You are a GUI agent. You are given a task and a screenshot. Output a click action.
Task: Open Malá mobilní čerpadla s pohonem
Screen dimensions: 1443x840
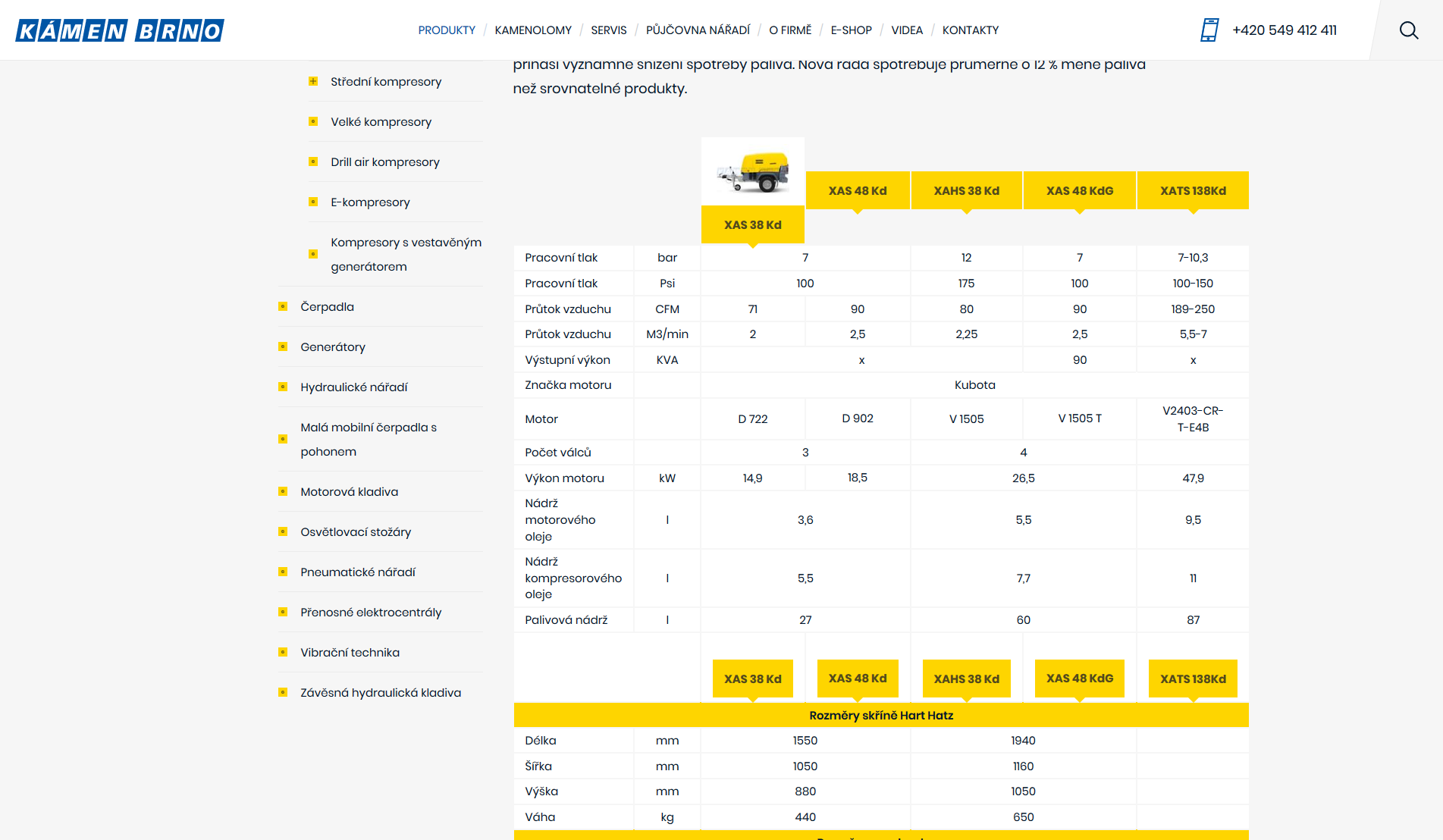[x=369, y=439]
